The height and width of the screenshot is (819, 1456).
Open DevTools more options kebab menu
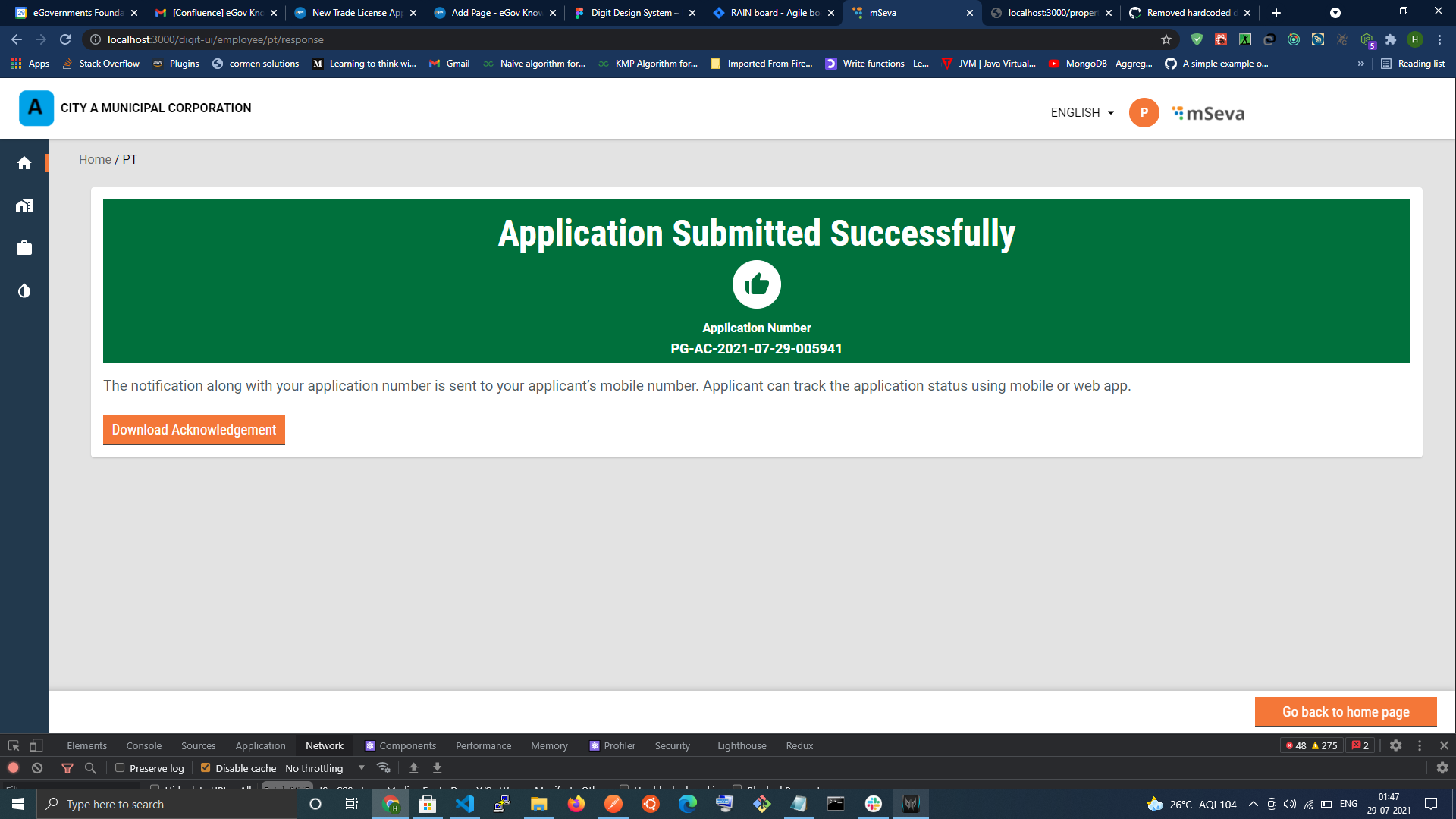[1420, 745]
